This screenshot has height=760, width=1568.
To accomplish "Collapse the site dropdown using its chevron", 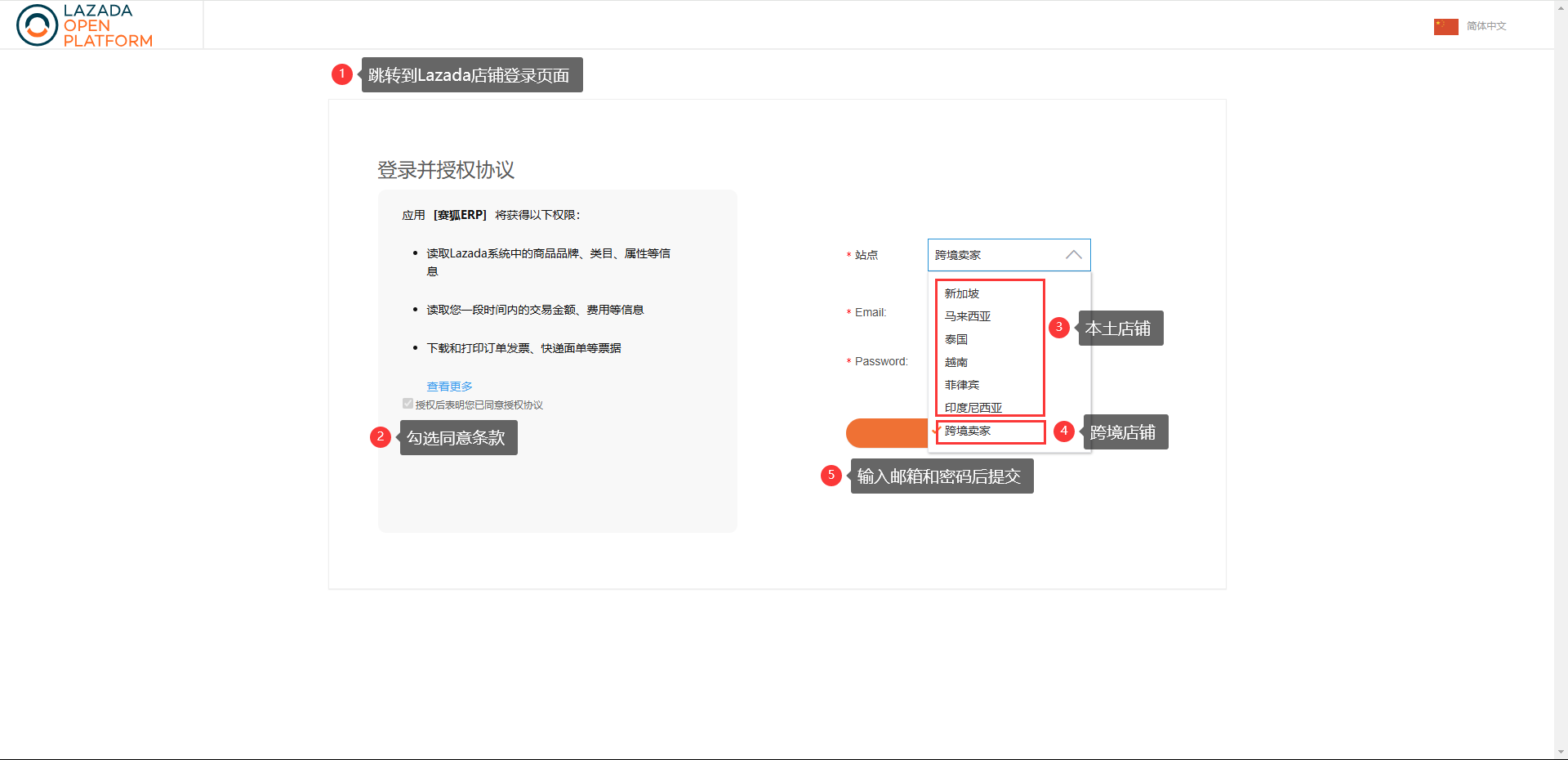I will [1073, 255].
